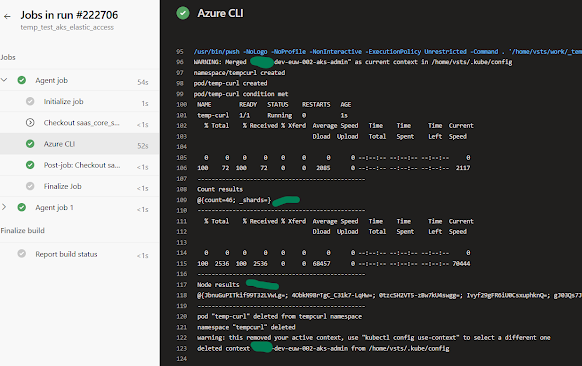Viewport: 582px width, 366px height.
Task: Go back using the left arrow icon
Action: click(x=7, y=16)
